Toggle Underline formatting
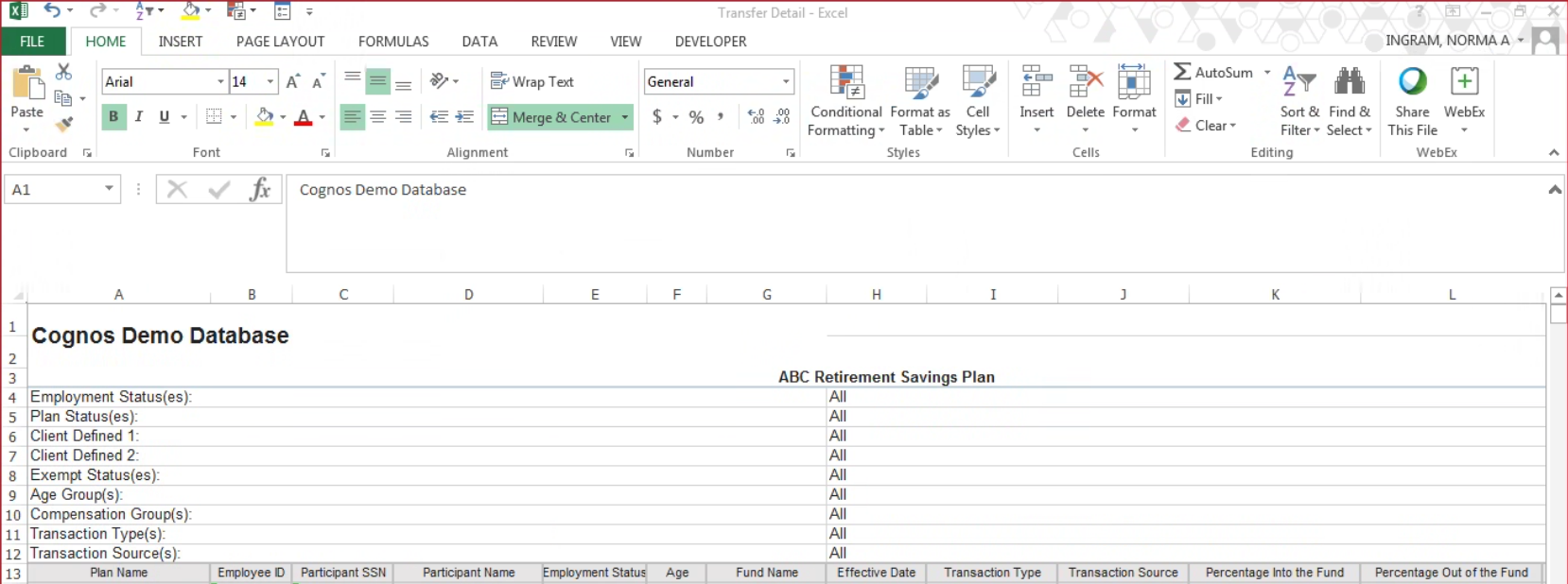Viewport: 1568px width, 584px height. click(x=165, y=117)
